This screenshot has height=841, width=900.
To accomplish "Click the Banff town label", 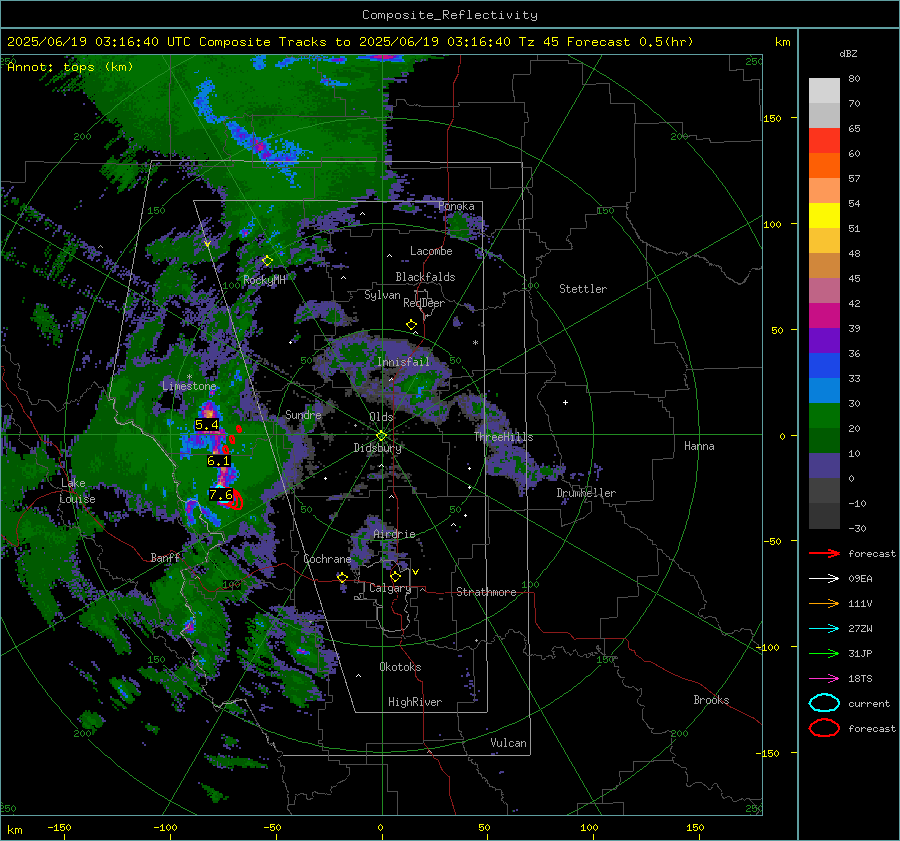I will point(165,557).
